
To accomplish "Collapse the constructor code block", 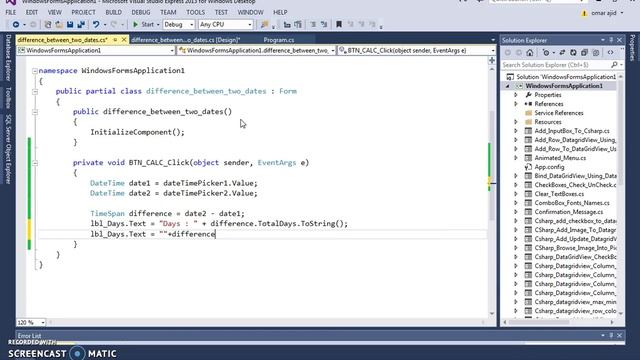I will tap(35, 112).
